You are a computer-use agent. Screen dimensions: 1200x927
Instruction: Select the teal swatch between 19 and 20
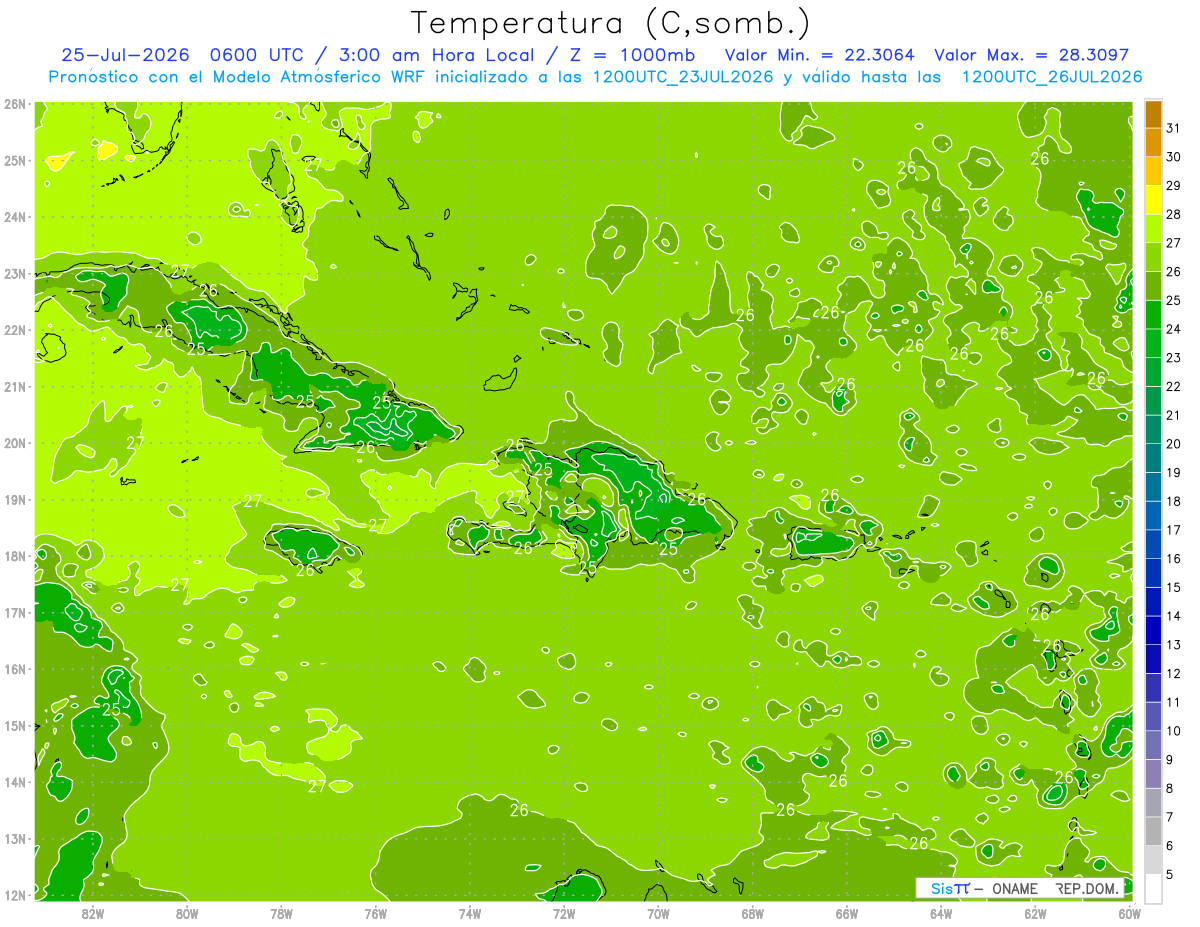[x=1153, y=458]
